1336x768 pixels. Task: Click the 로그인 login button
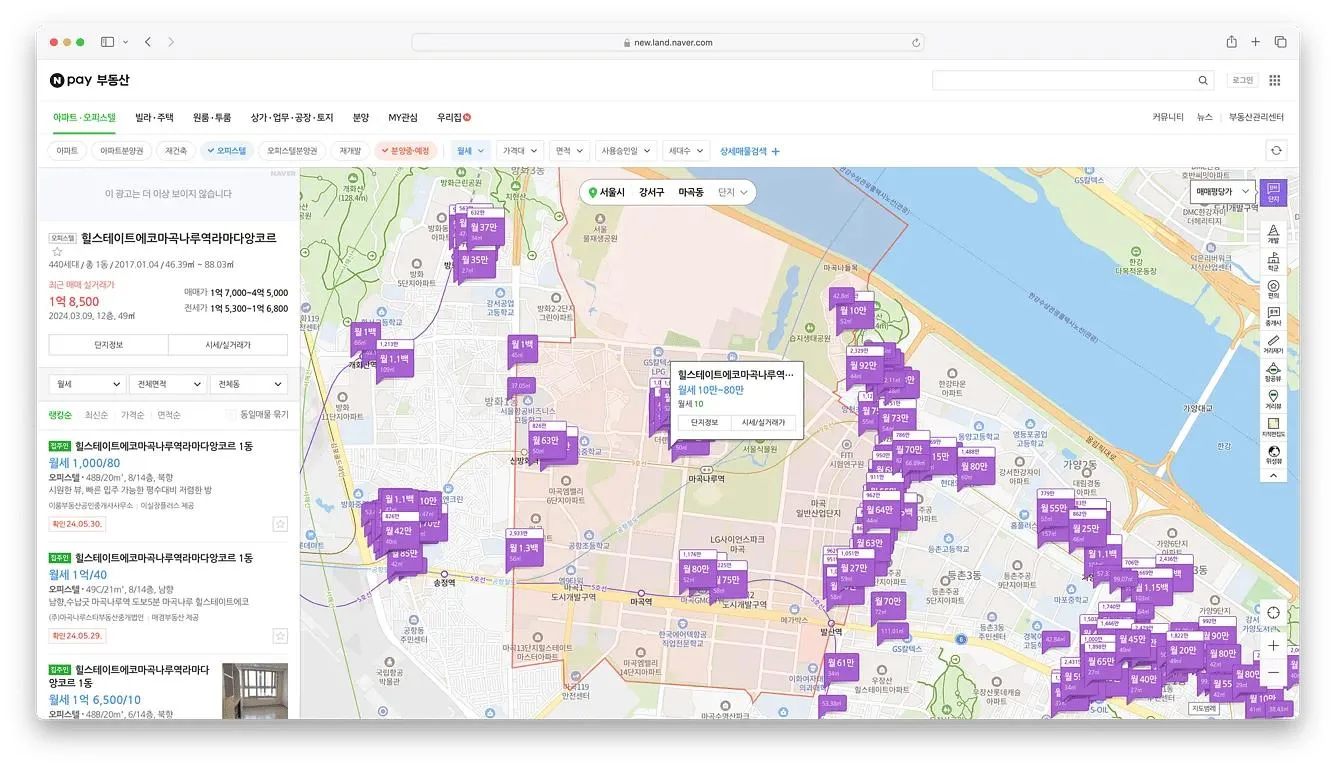click(x=1242, y=80)
